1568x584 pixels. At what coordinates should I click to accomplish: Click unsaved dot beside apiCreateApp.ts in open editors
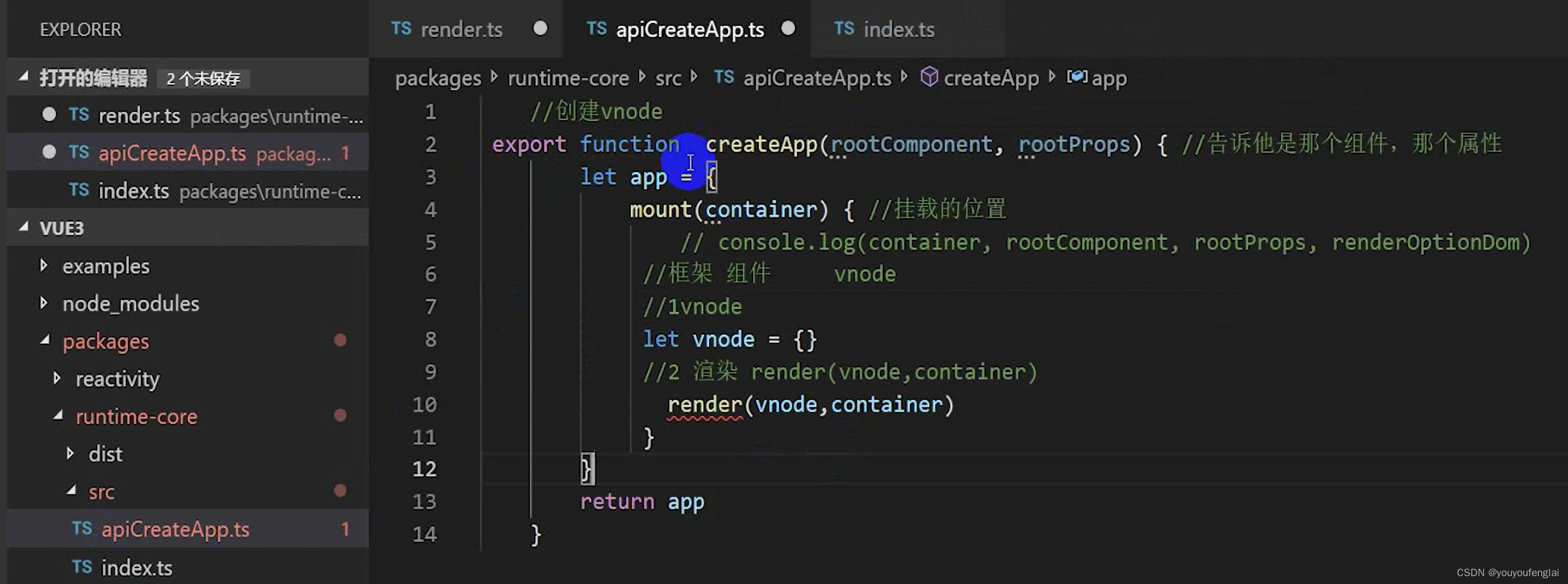point(49,151)
